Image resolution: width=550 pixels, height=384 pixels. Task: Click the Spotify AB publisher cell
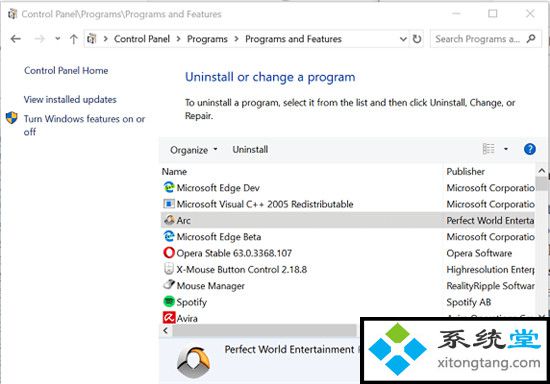[x=469, y=302]
